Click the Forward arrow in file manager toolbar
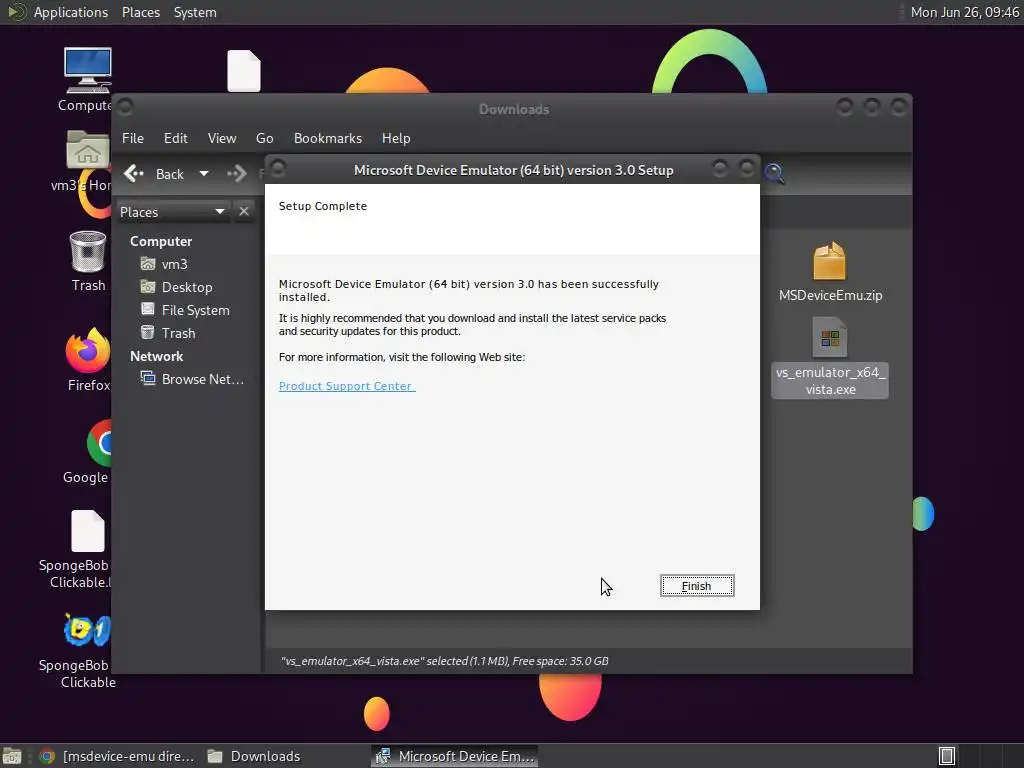1024x768 pixels. point(236,174)
